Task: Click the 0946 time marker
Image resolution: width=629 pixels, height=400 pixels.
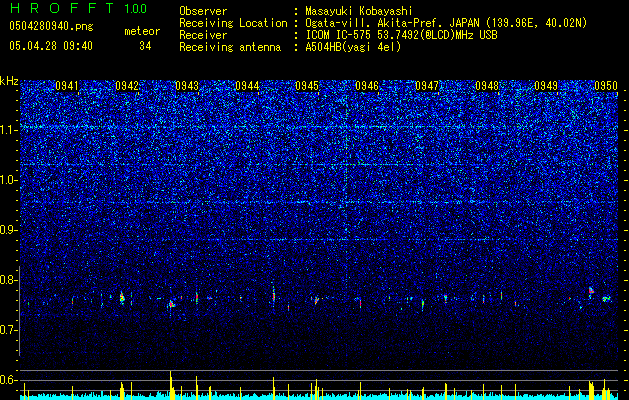Action: (367, 86)
